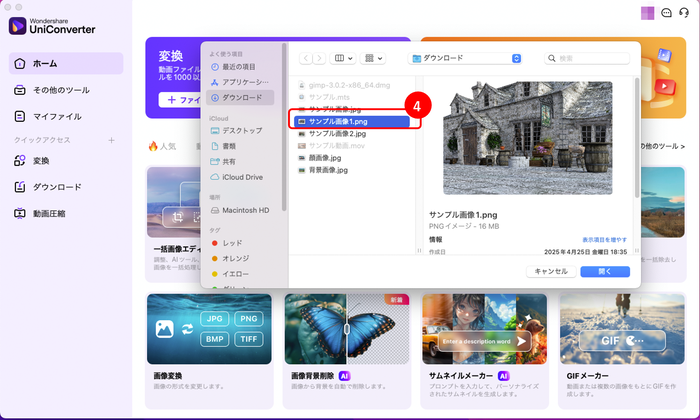Go back in the file dialog
The image size is (700, 420).
tap(305, 58)
